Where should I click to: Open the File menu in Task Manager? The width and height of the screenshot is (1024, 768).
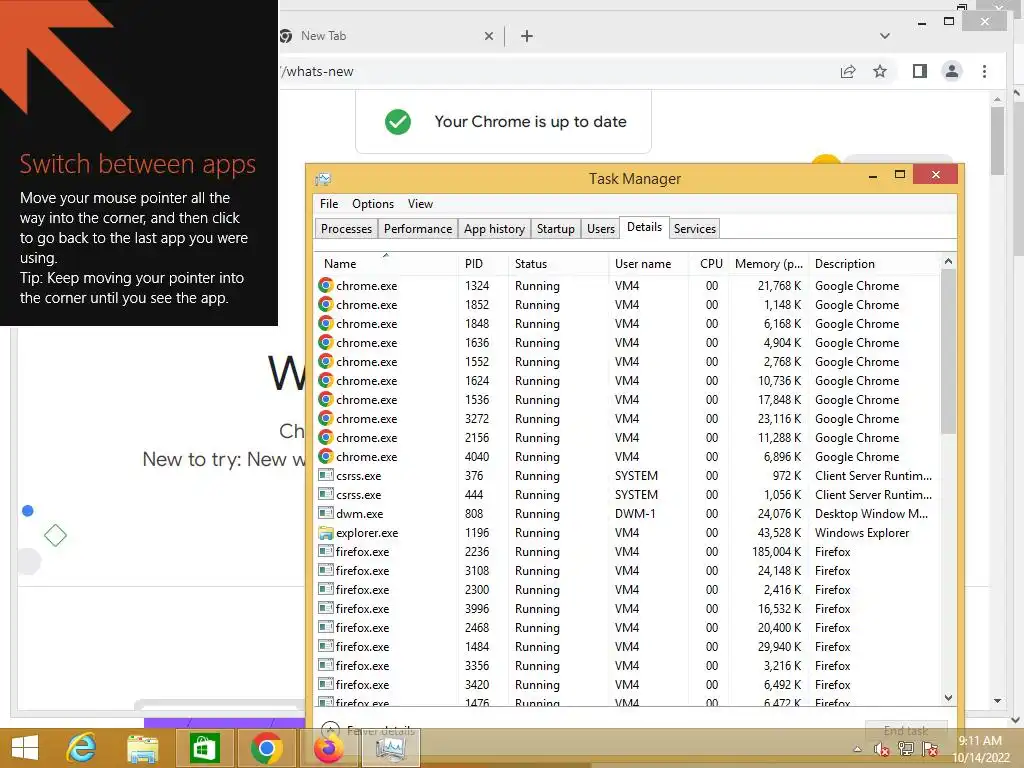[x=328, y=204]
